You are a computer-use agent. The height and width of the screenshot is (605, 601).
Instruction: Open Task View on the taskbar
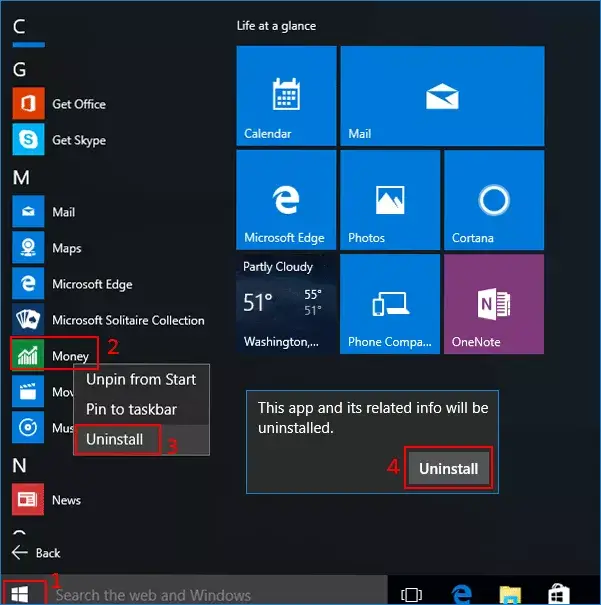(411, 594)
